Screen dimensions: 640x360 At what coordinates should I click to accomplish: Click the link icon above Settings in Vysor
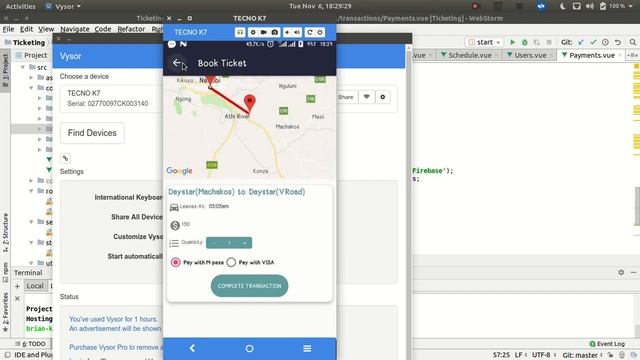65,158
